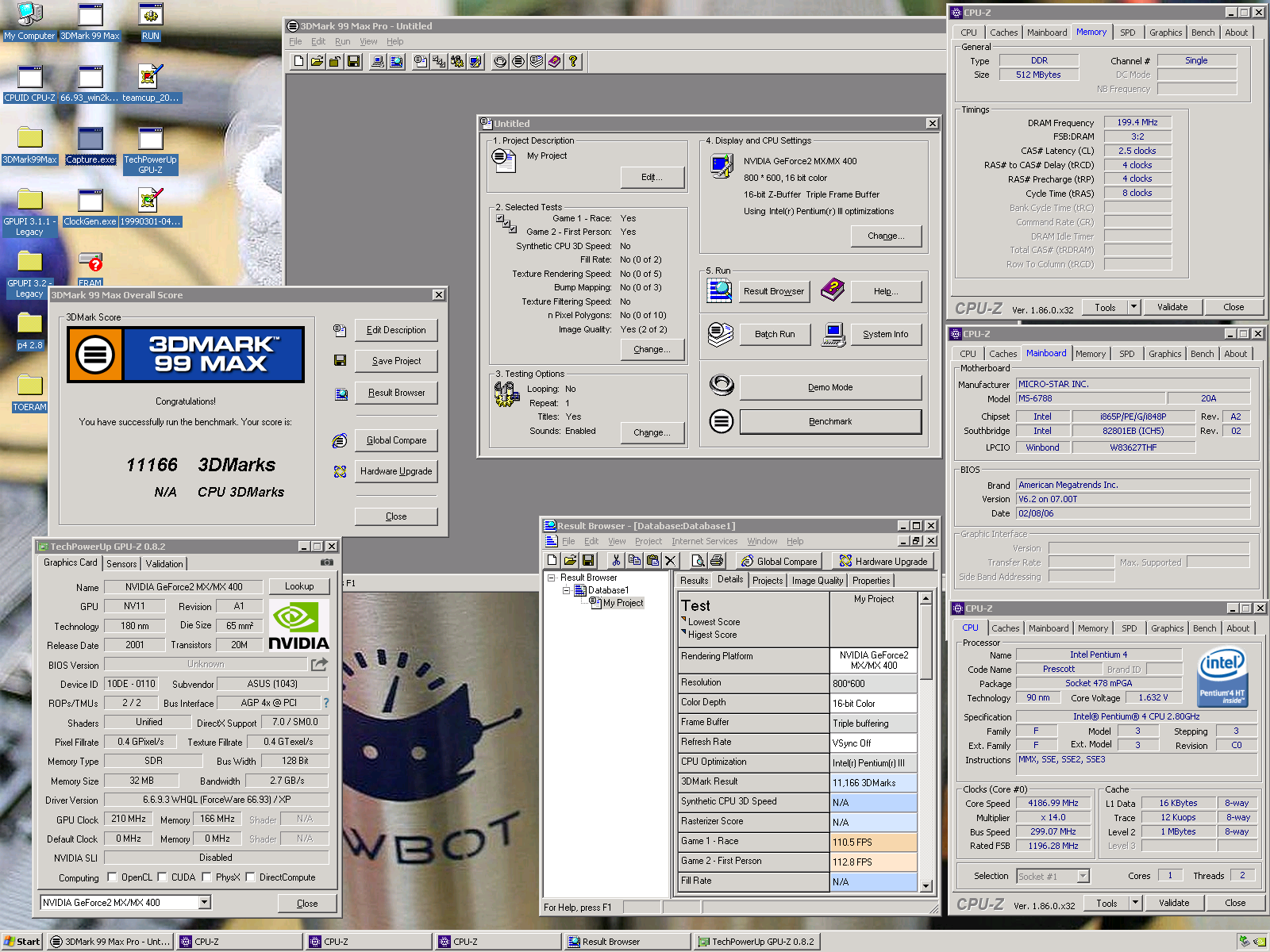1270x952 pixels.
Task: Click Copy icon in Result Browser toolbar
Action: pos(634,561)
